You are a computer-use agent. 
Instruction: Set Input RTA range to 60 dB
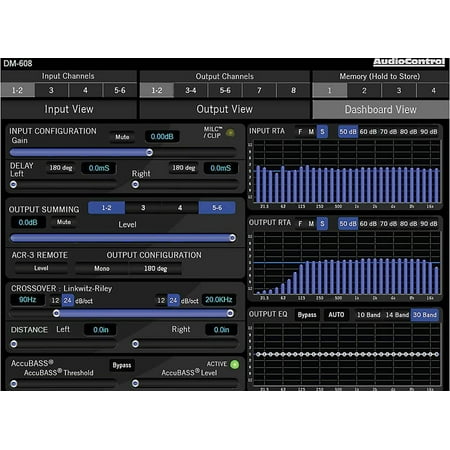coord(368,132)
